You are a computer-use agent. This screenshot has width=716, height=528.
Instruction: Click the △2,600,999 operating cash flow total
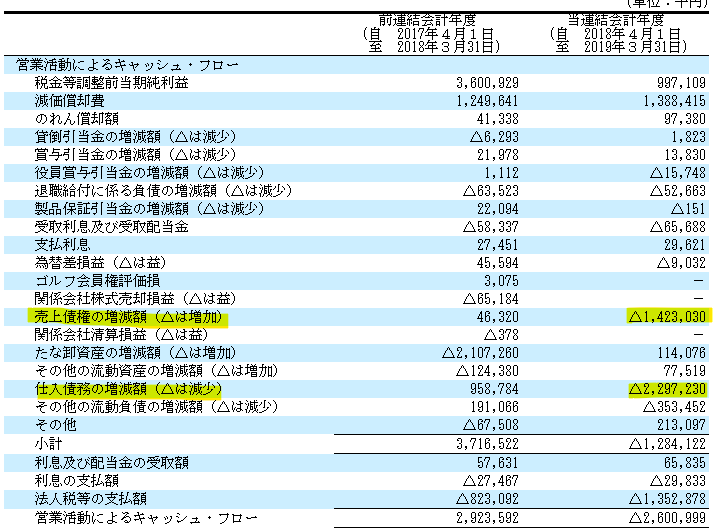tap(668, 518)
